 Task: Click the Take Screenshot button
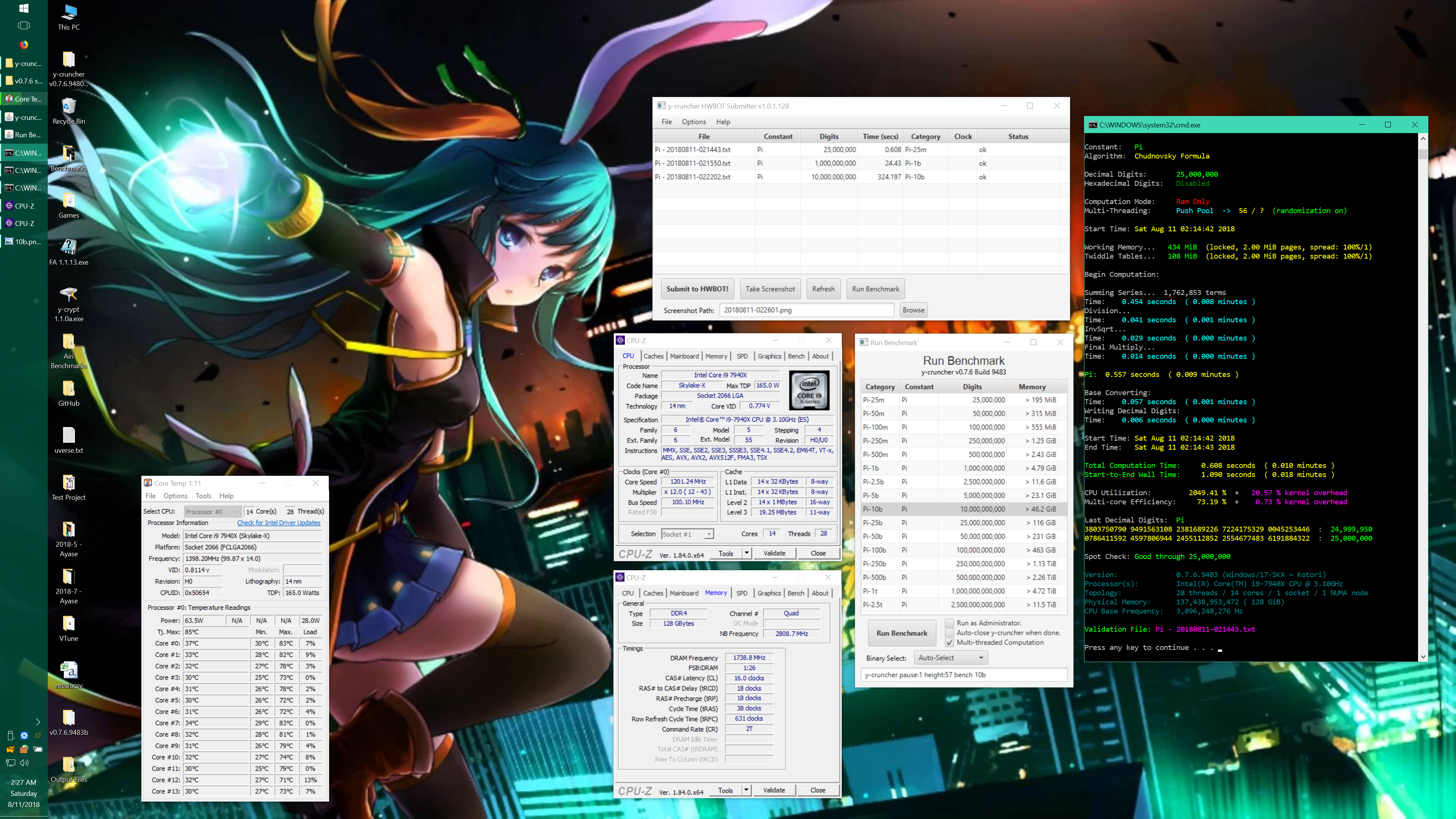point(770,289)
